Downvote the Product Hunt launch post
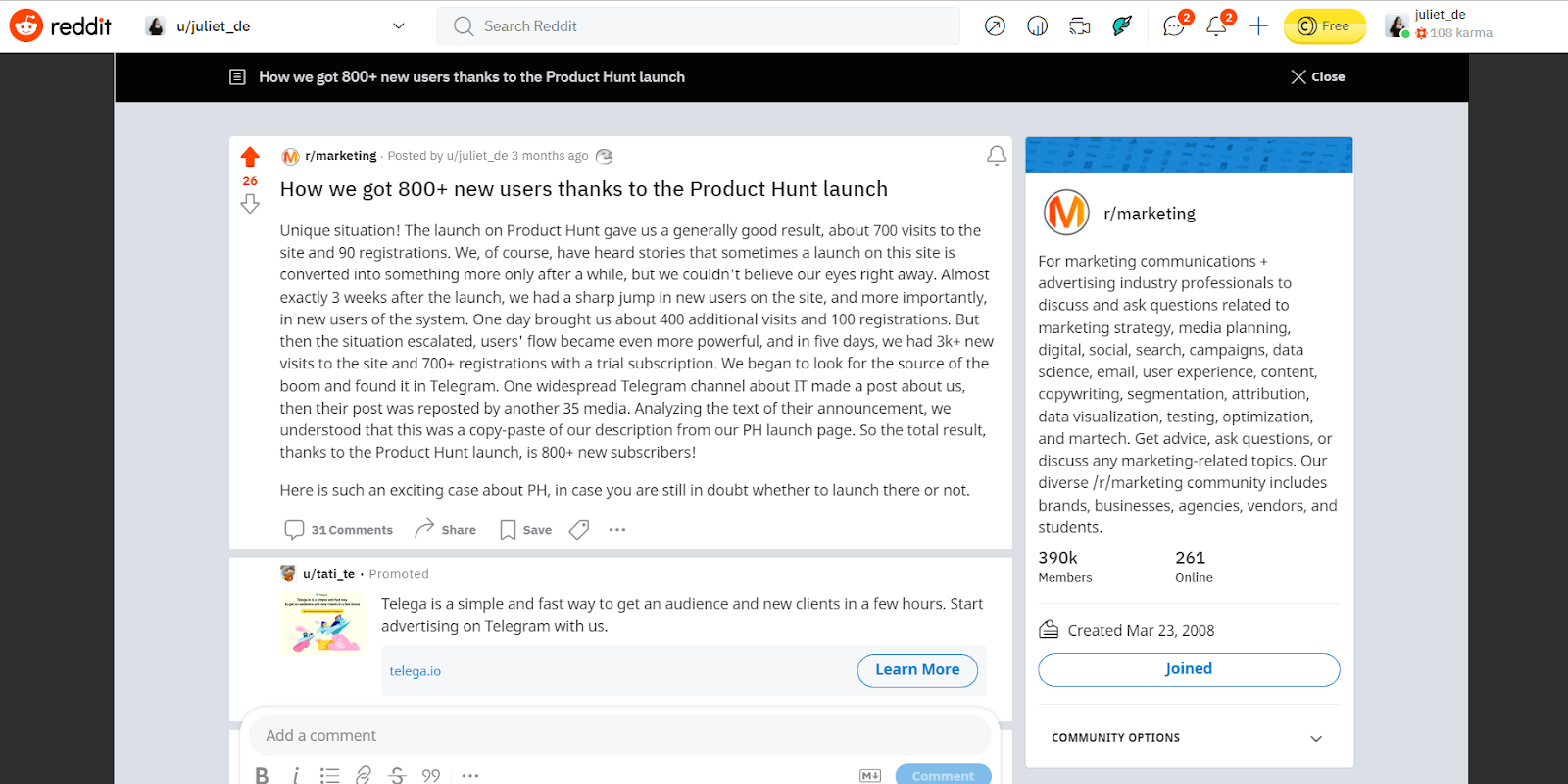Viewport: 1568px width, 784px height. [x=250, y=204]
